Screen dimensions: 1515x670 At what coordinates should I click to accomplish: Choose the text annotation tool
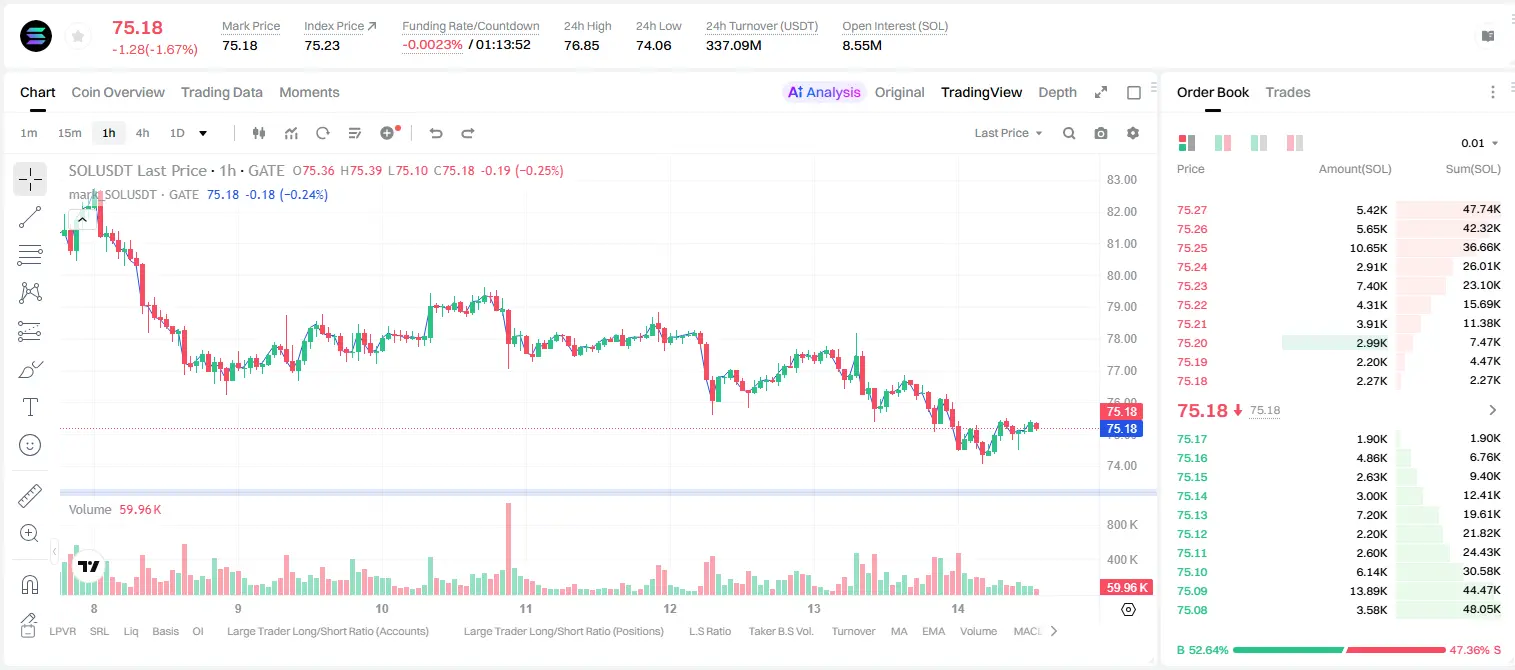click(30, 407)
